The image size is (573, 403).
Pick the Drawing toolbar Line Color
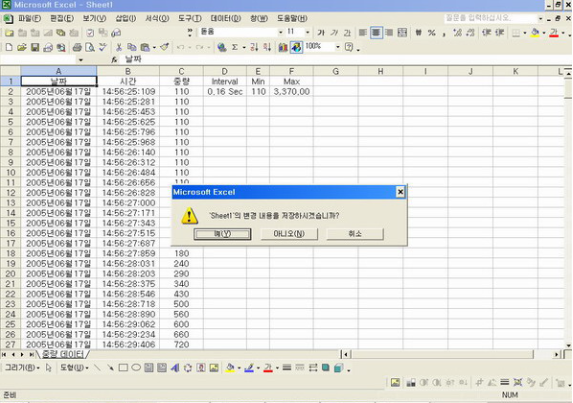pyautogui.click(x=249, y=368)
